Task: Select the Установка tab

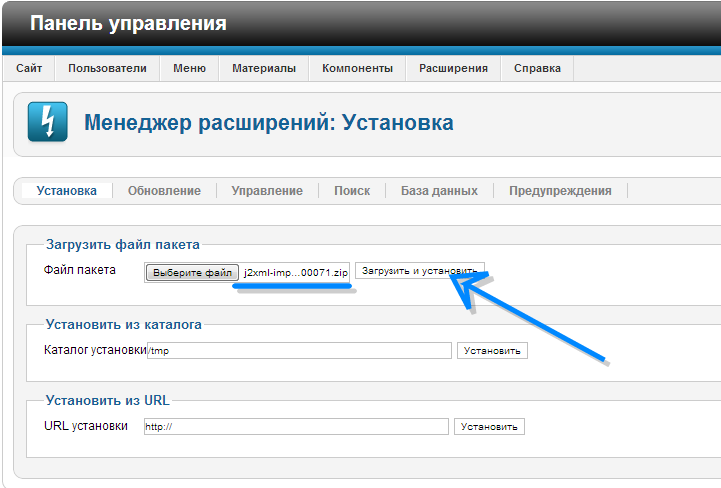Action: 66,191
